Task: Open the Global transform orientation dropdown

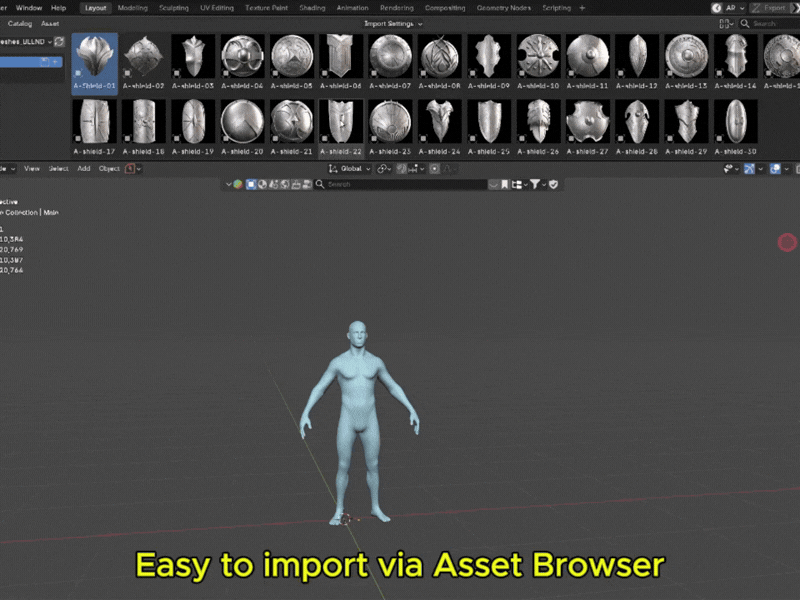Action: point(349,169)
